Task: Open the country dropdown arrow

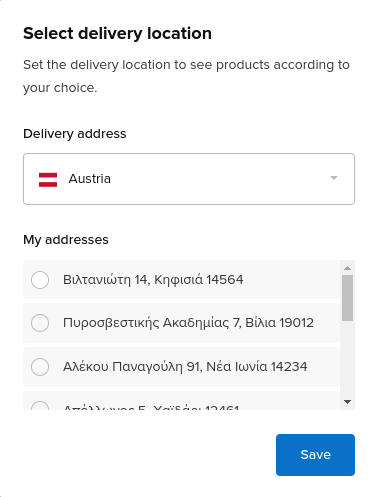Action: (334, 178)
